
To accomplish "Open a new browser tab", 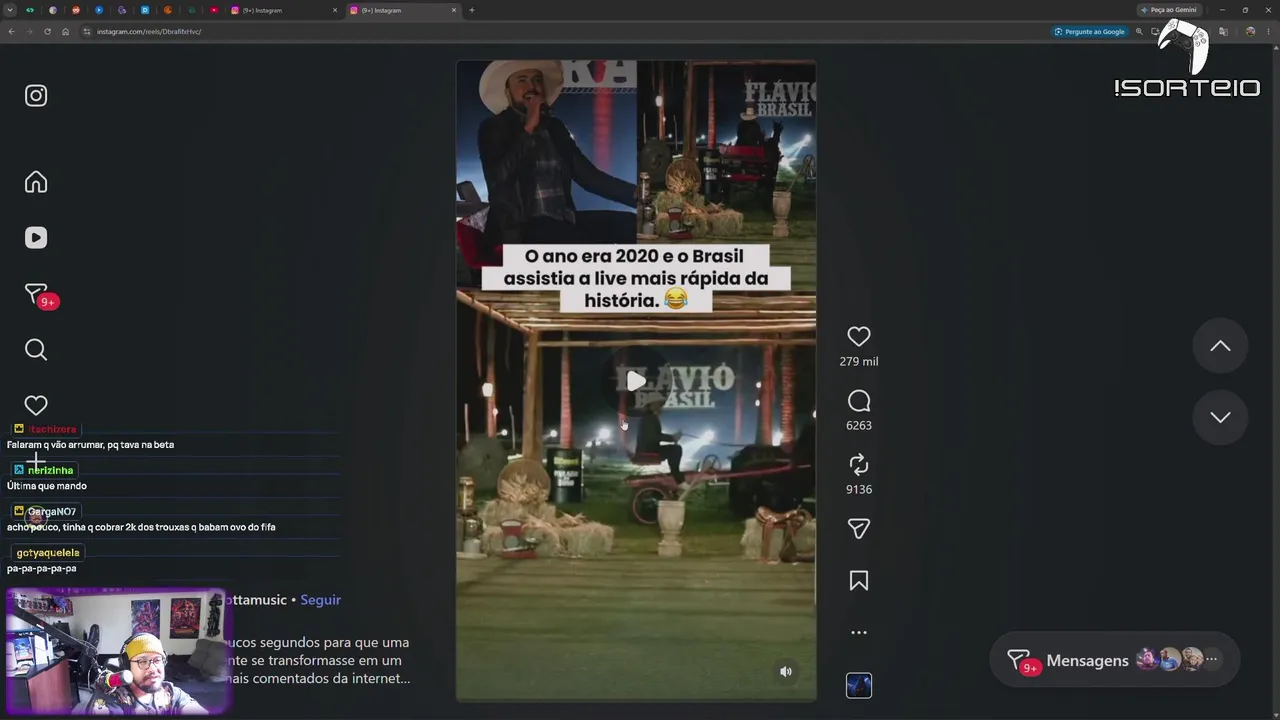I will (472, 10).
